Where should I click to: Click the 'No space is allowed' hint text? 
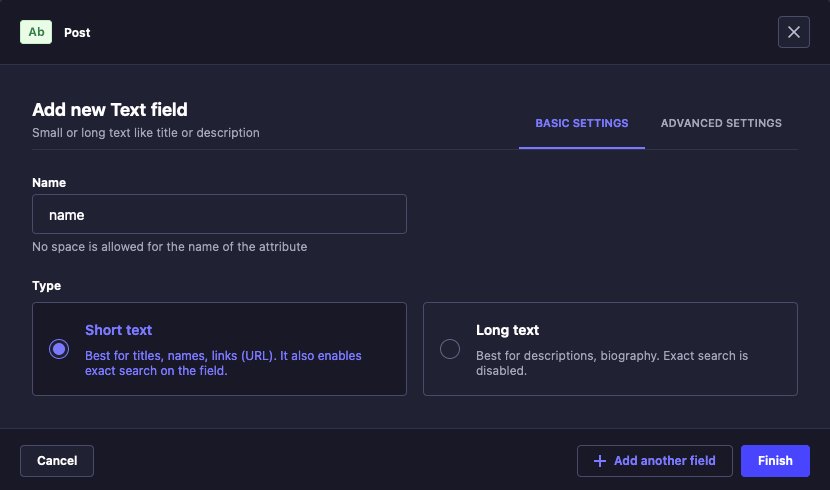click(x=169, y=246)
